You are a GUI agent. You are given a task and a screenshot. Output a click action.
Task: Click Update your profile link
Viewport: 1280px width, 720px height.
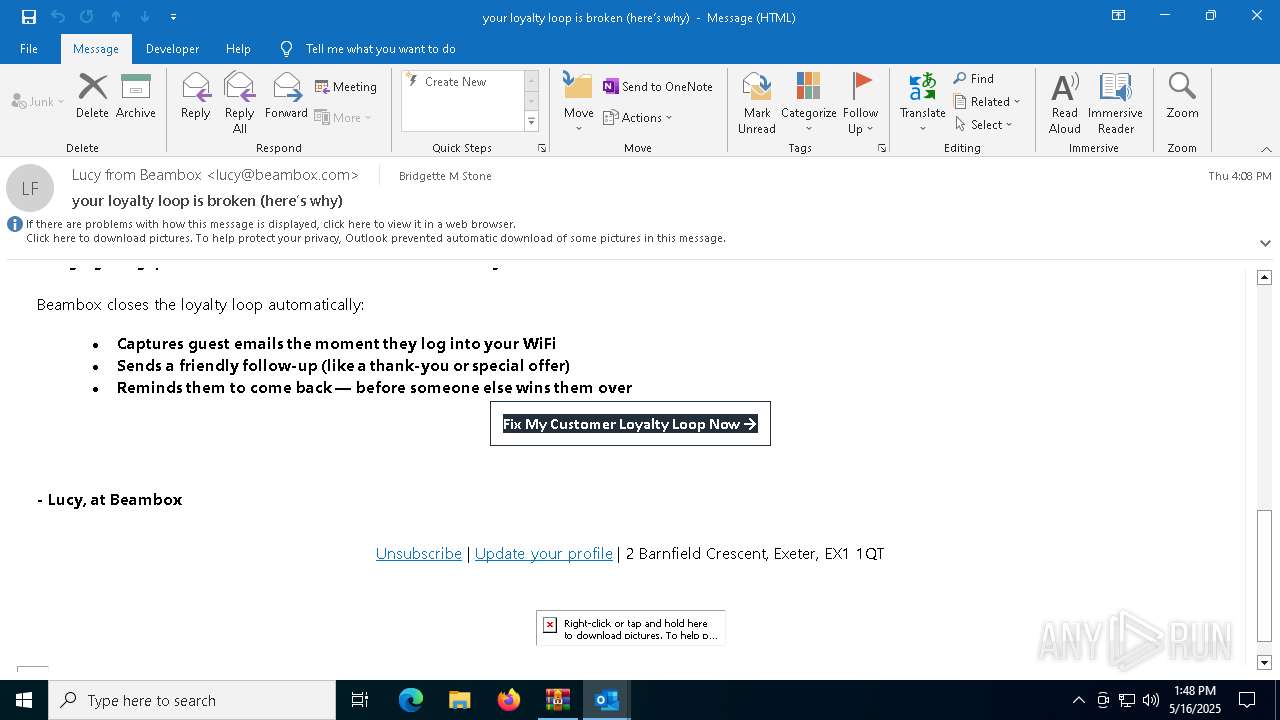544,553
